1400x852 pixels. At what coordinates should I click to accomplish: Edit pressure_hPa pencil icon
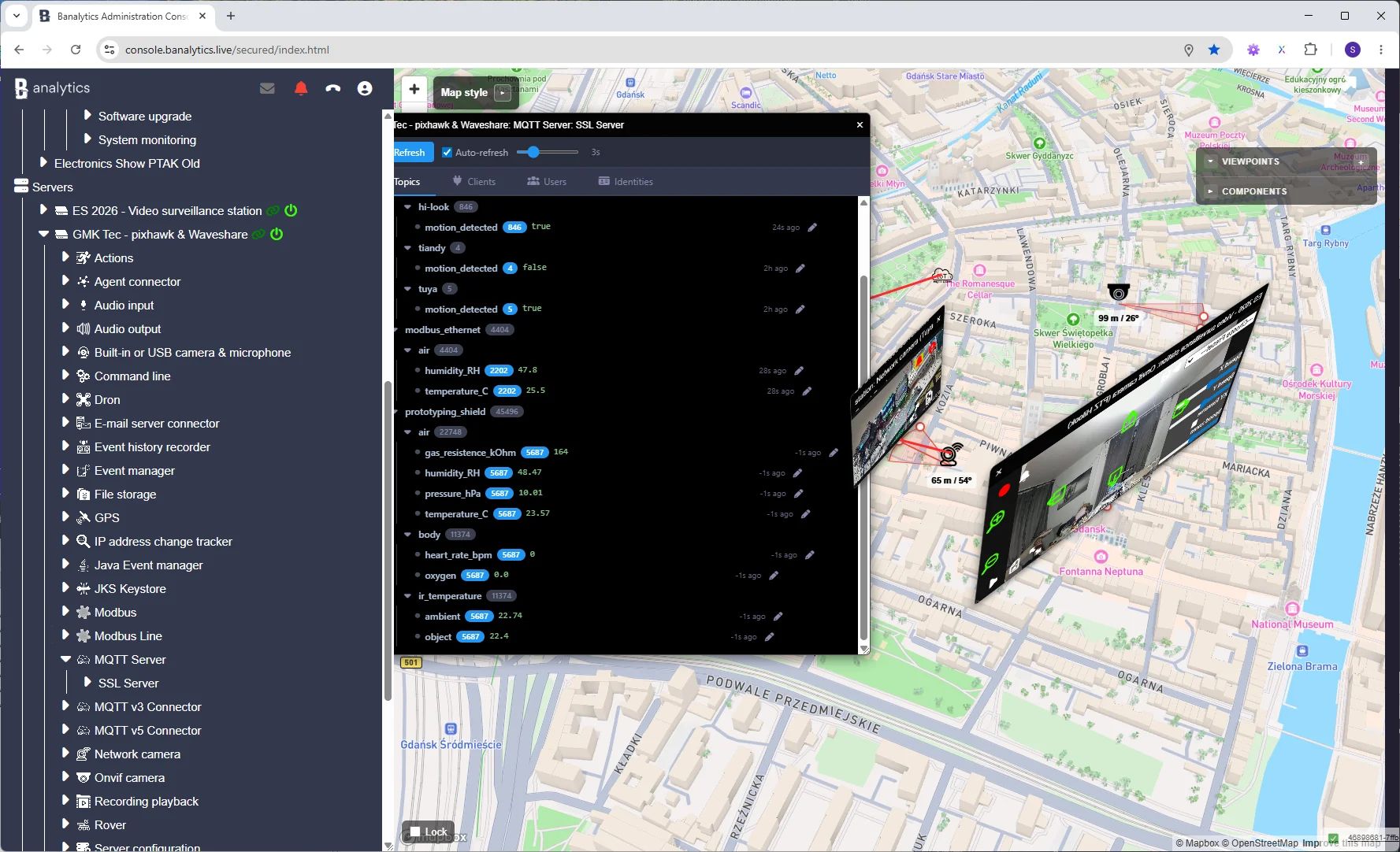(x=798, y=494)
